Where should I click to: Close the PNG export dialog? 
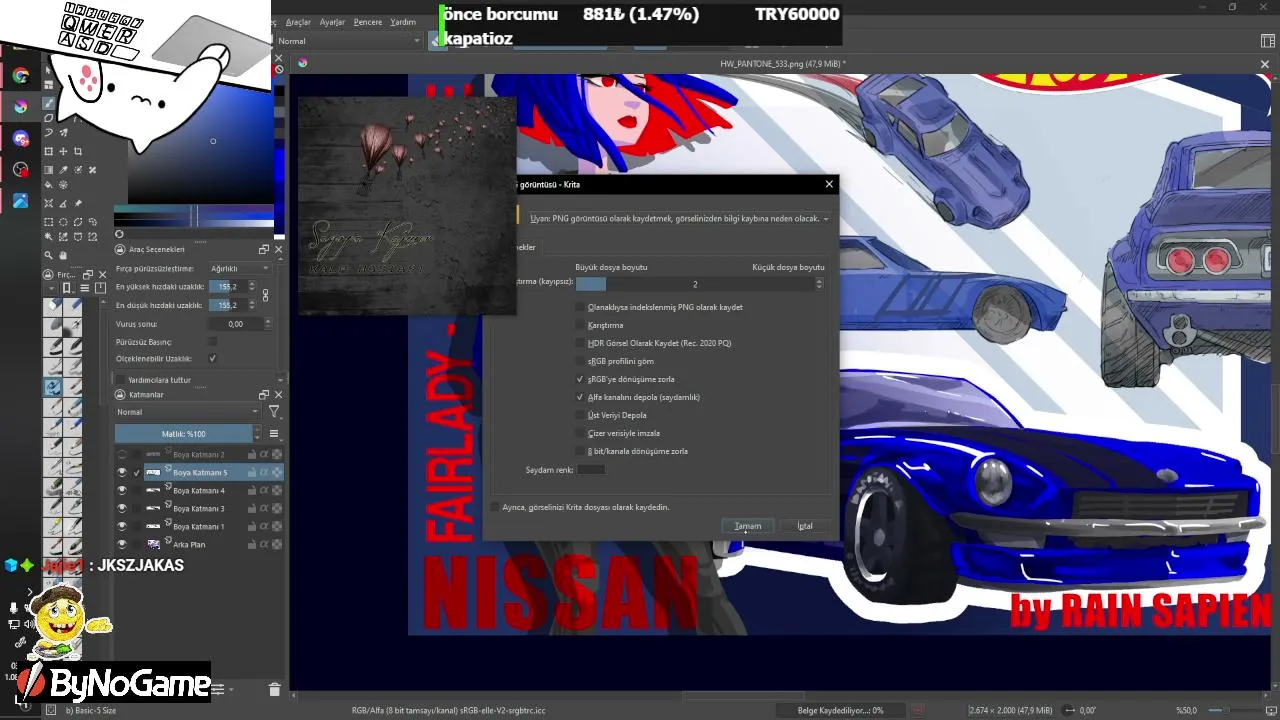(x=829, y=184)
